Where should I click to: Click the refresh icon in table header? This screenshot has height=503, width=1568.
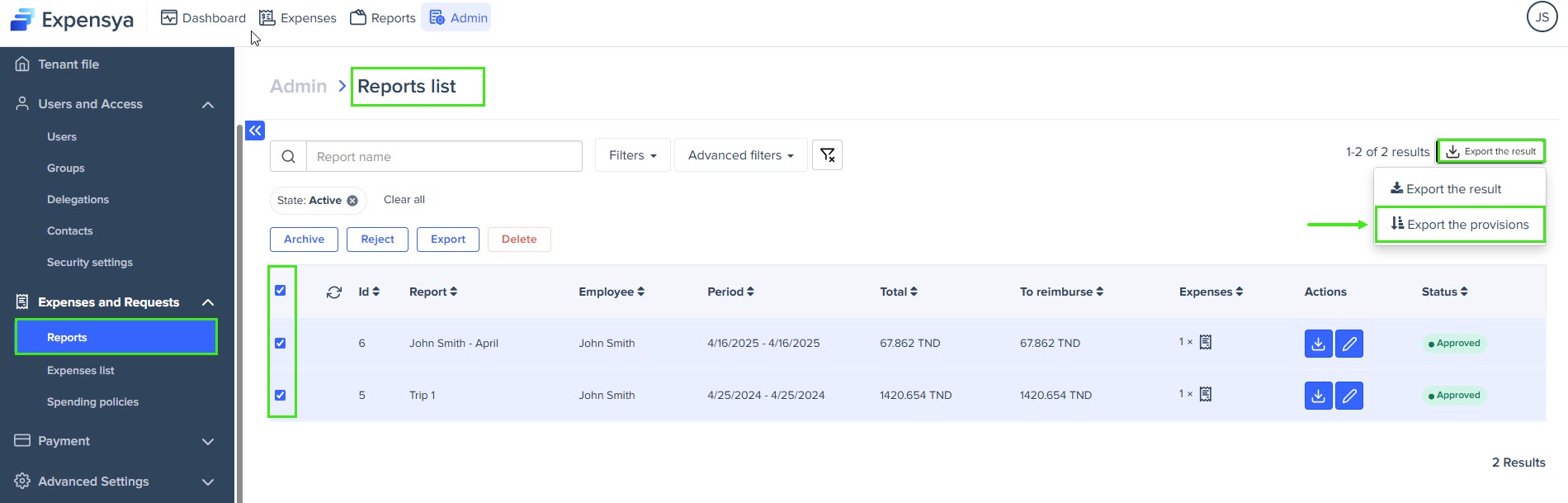(x=334, y=292)
